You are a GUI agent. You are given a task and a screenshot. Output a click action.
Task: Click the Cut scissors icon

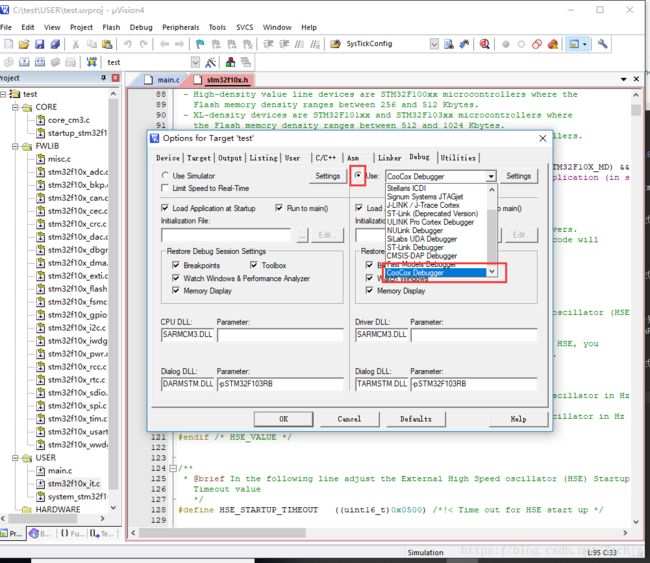(75, 44)
